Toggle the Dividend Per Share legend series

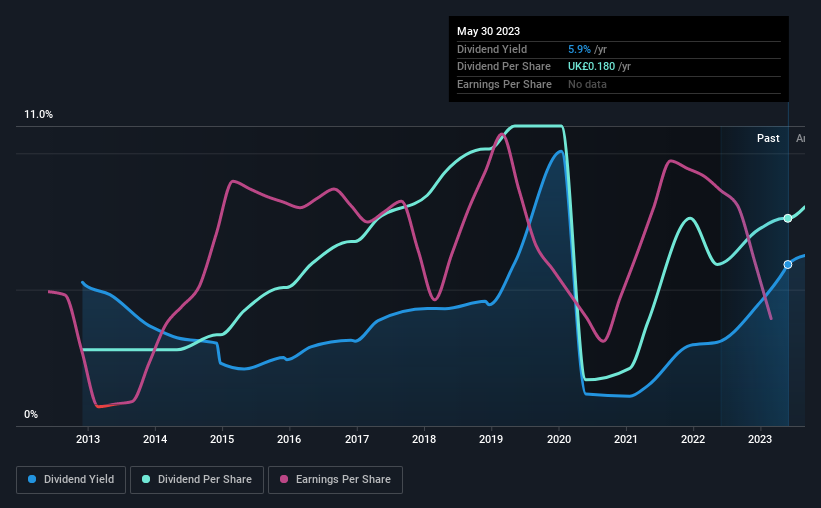(197, 480)
